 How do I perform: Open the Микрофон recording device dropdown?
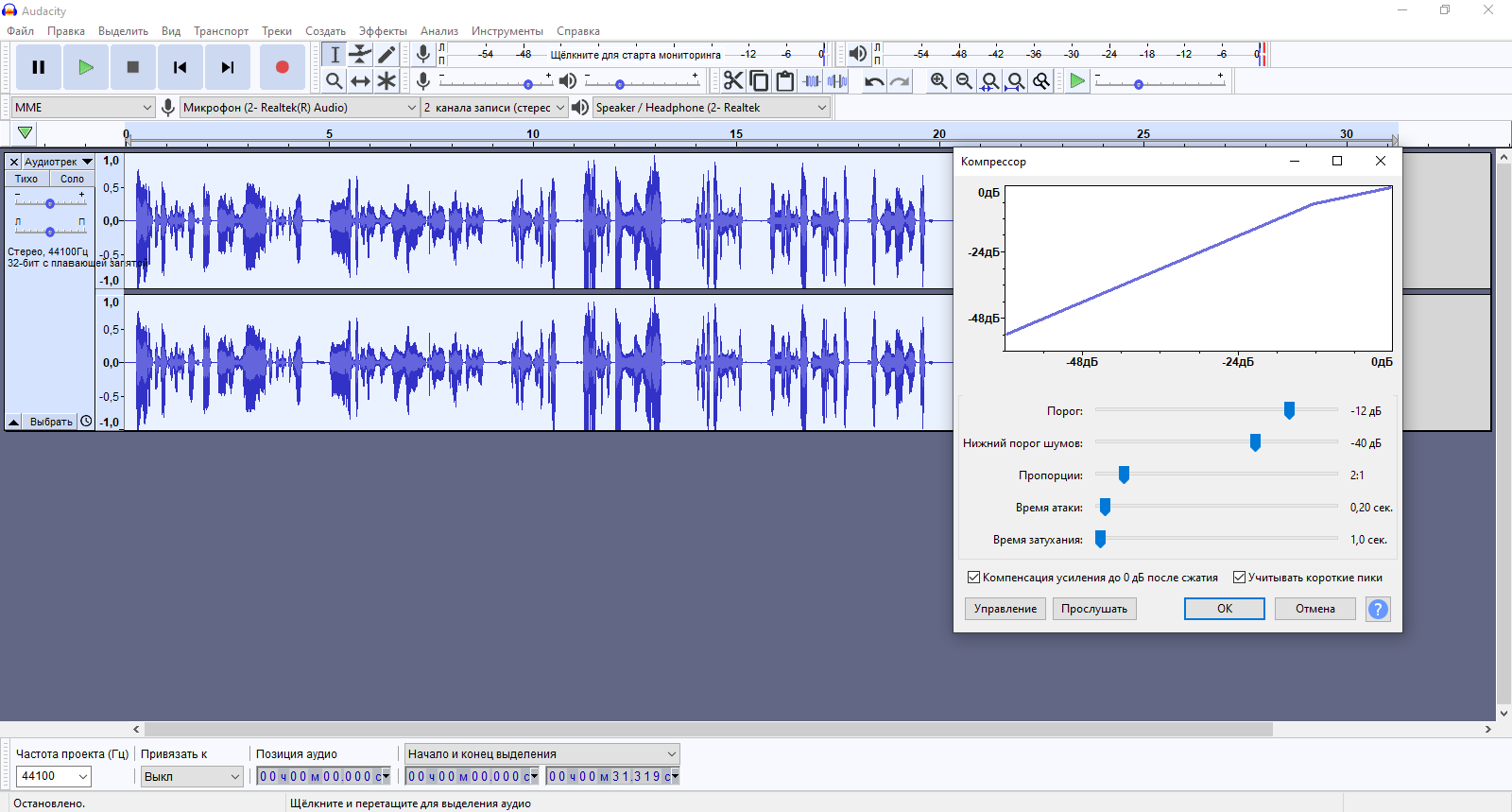[300, 108]
